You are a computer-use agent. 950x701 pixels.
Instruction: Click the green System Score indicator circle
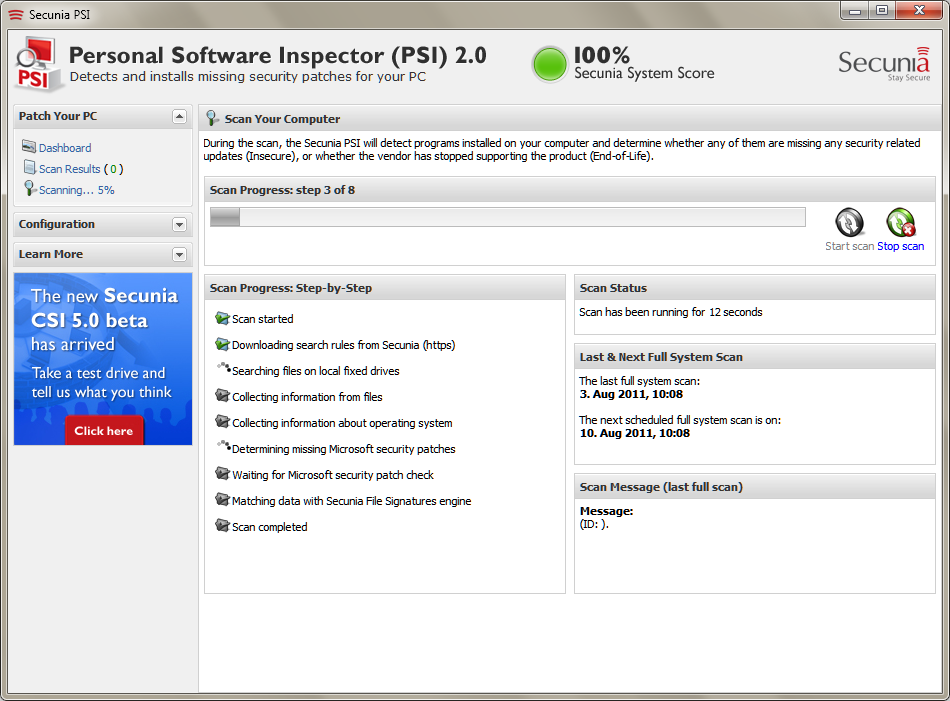coord(550,64)
